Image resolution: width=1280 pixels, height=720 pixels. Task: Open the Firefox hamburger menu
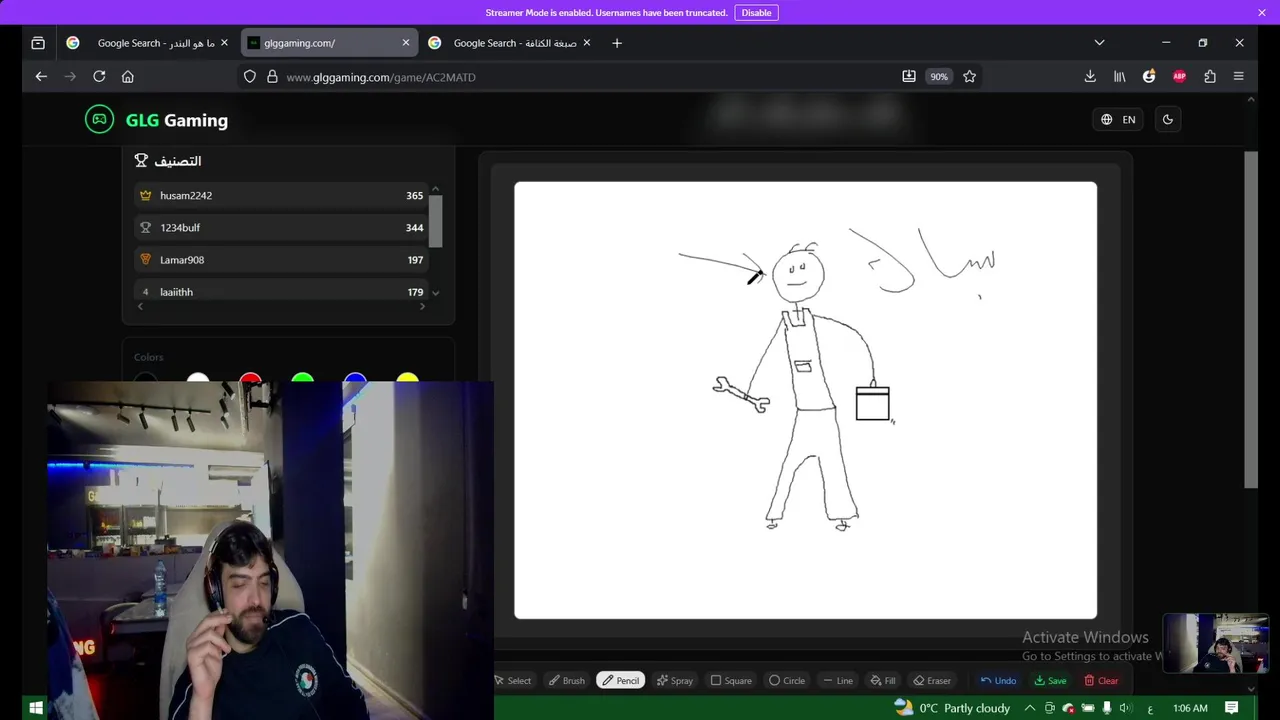point(1238,77)
